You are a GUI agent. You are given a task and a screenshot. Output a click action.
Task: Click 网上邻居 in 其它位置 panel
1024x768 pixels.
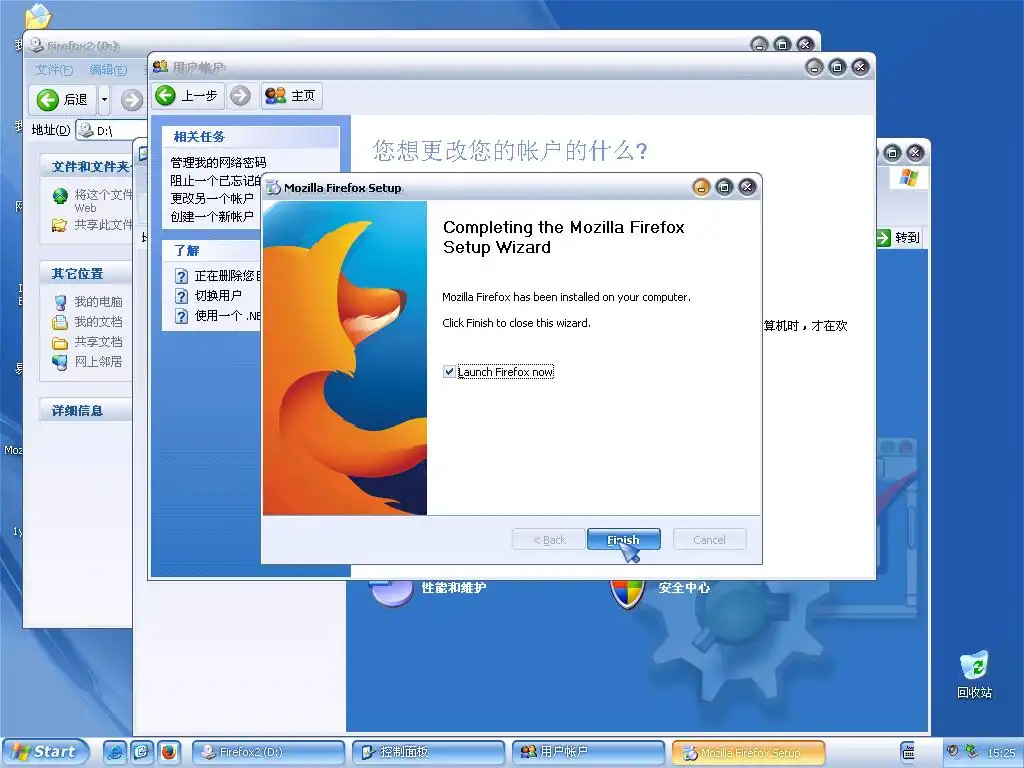point(98,361)
